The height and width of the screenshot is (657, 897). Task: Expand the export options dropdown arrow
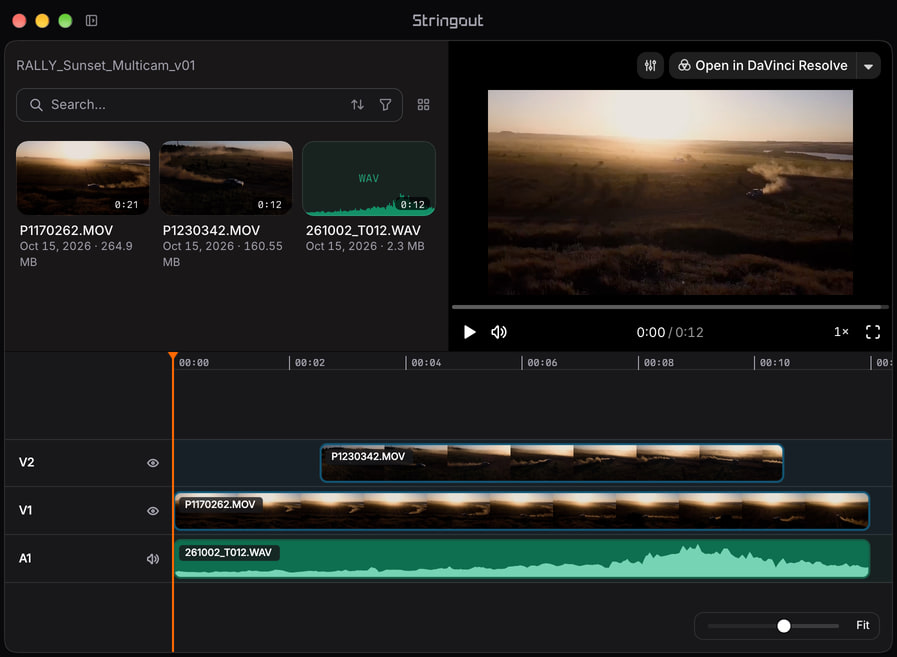coord(868,66)
